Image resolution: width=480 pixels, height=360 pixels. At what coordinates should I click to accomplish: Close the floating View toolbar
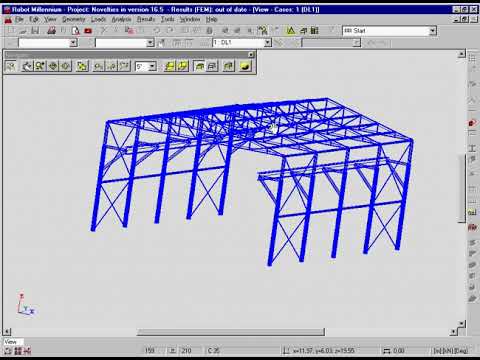coord(251,54)
